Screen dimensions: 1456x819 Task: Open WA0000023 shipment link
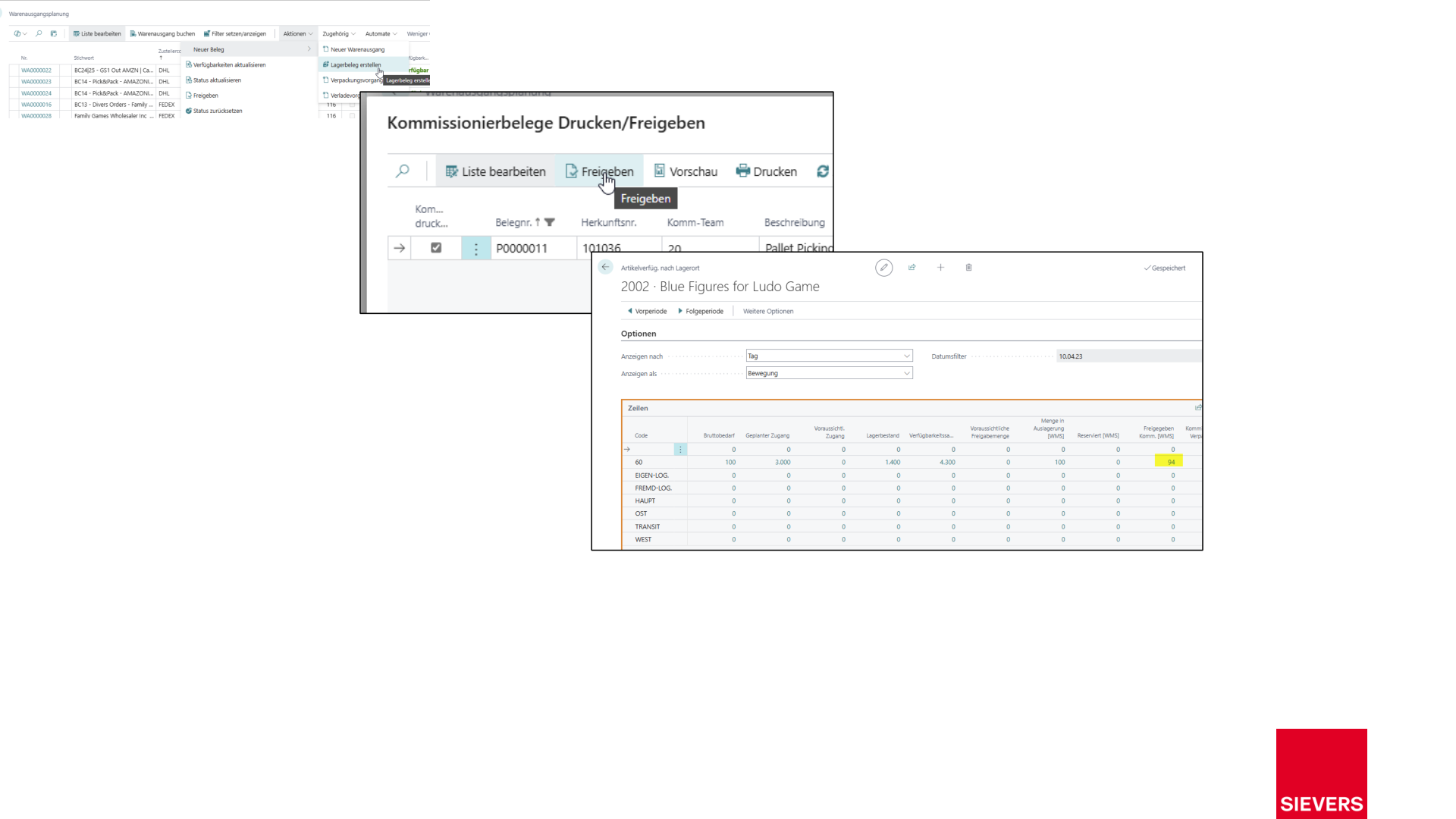point(36,81)
